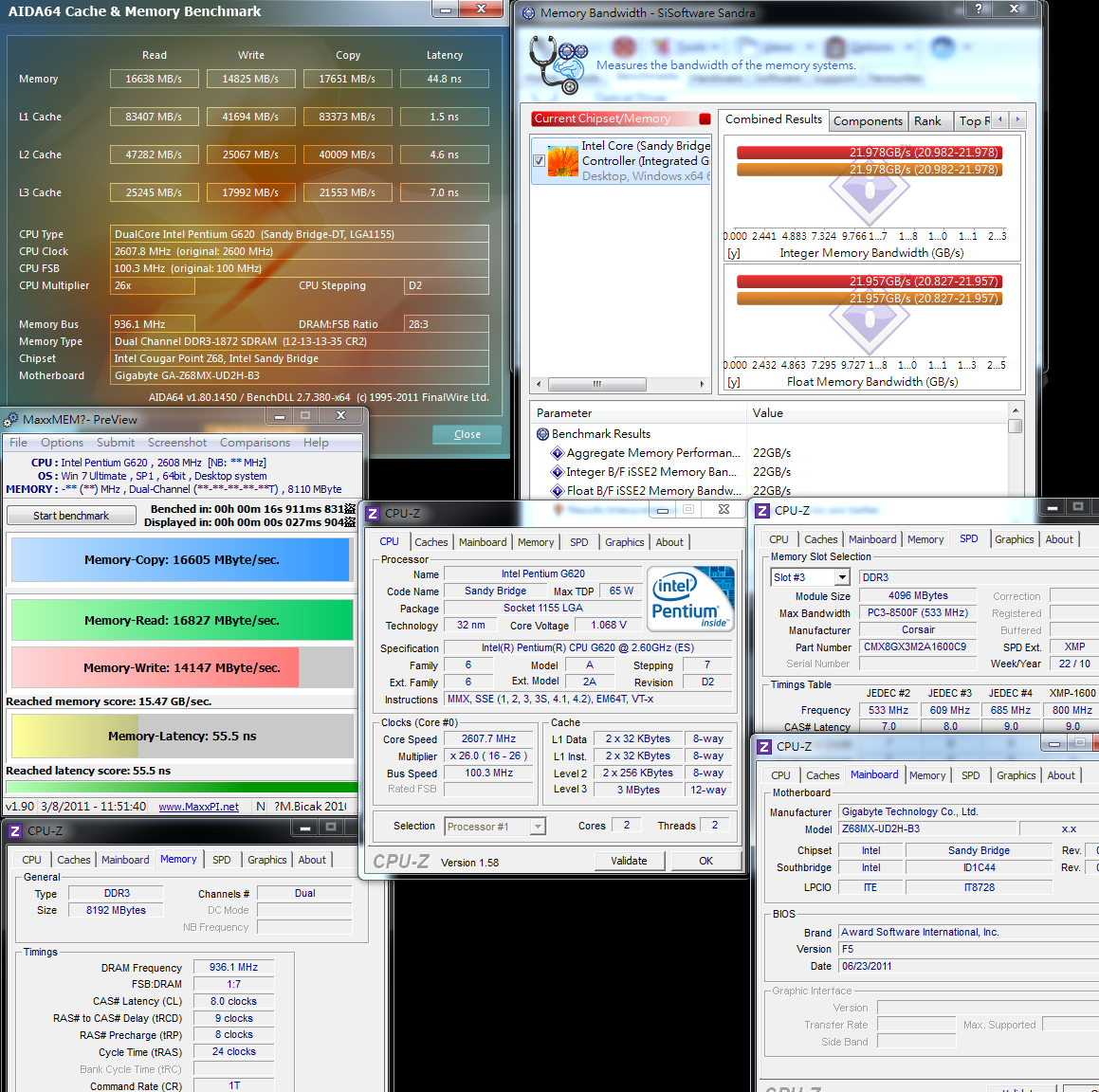Click the Memory-Copy blue result bar
1099x1092 pixels.
click(x=181, y=559)
